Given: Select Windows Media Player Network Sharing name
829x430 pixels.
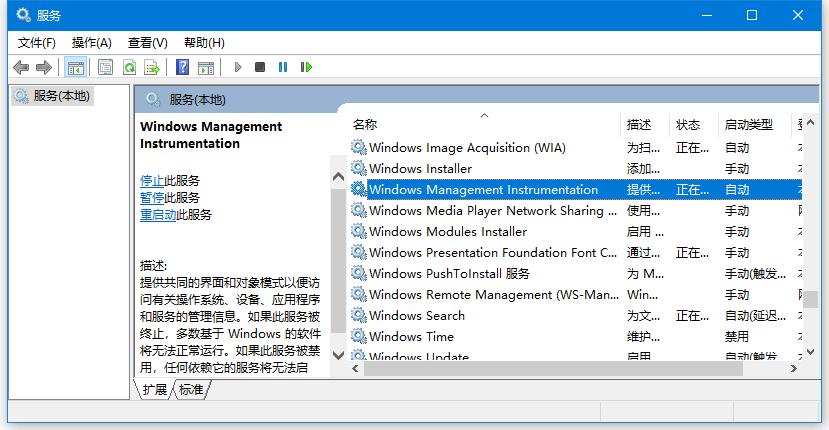Looking at the screenshot, I should (x=493, y=211).
